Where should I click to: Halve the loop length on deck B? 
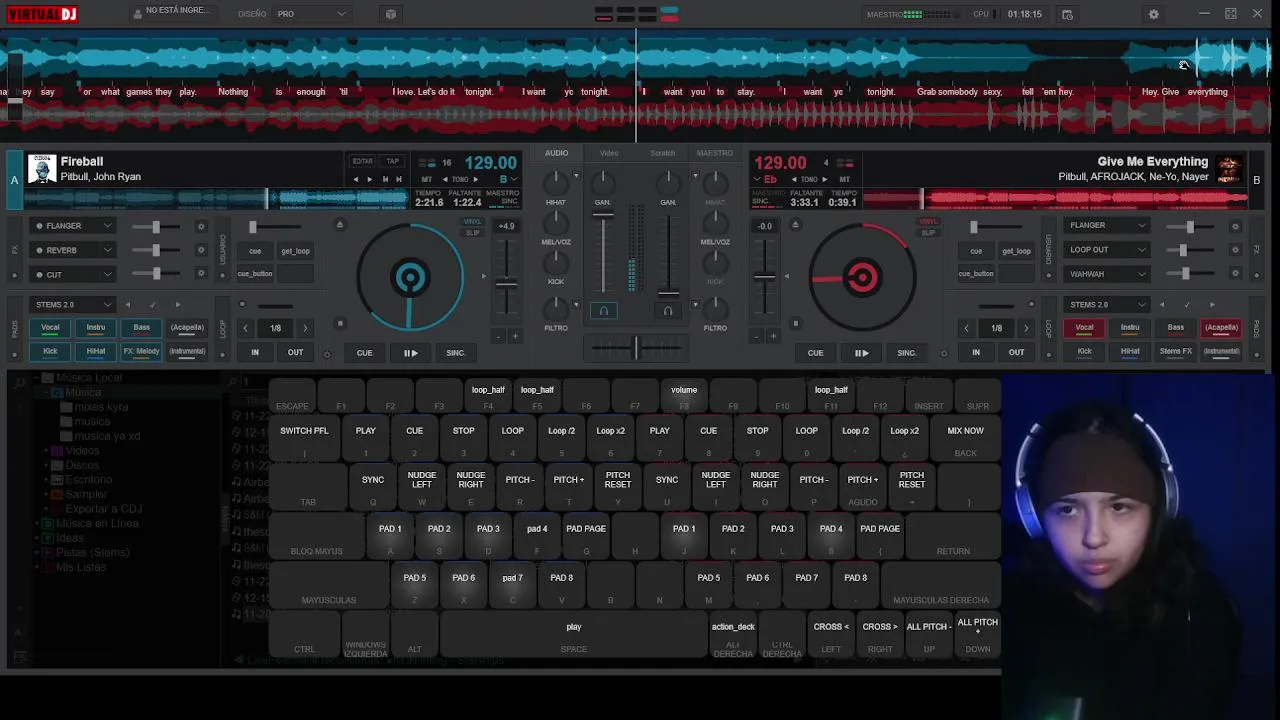pos(966,328)
